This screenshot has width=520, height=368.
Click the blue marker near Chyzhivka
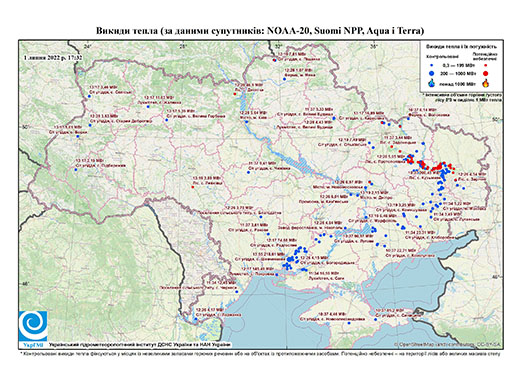point(248,172)
